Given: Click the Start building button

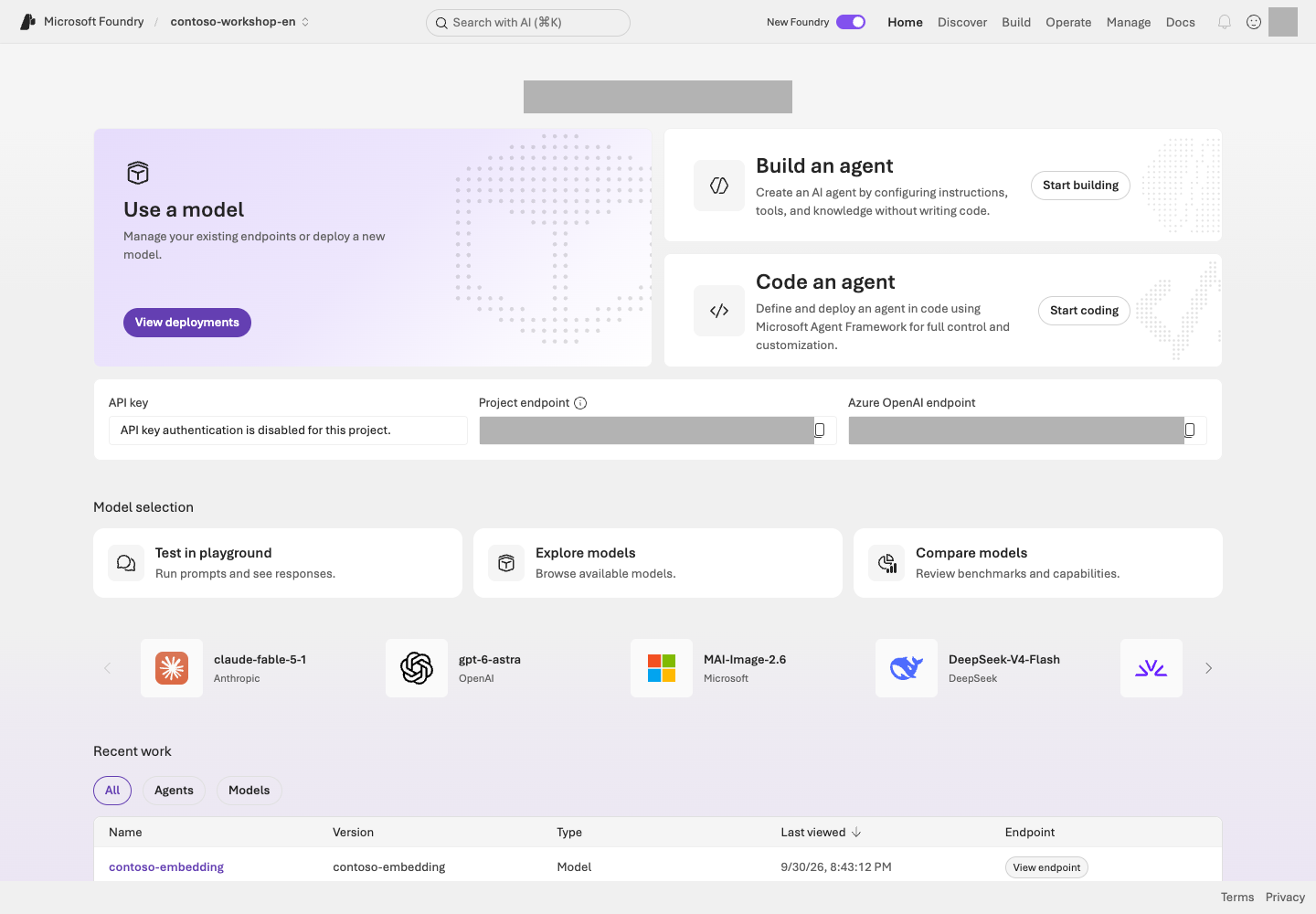Looking at the screenshot, I should coord(1081,186).
